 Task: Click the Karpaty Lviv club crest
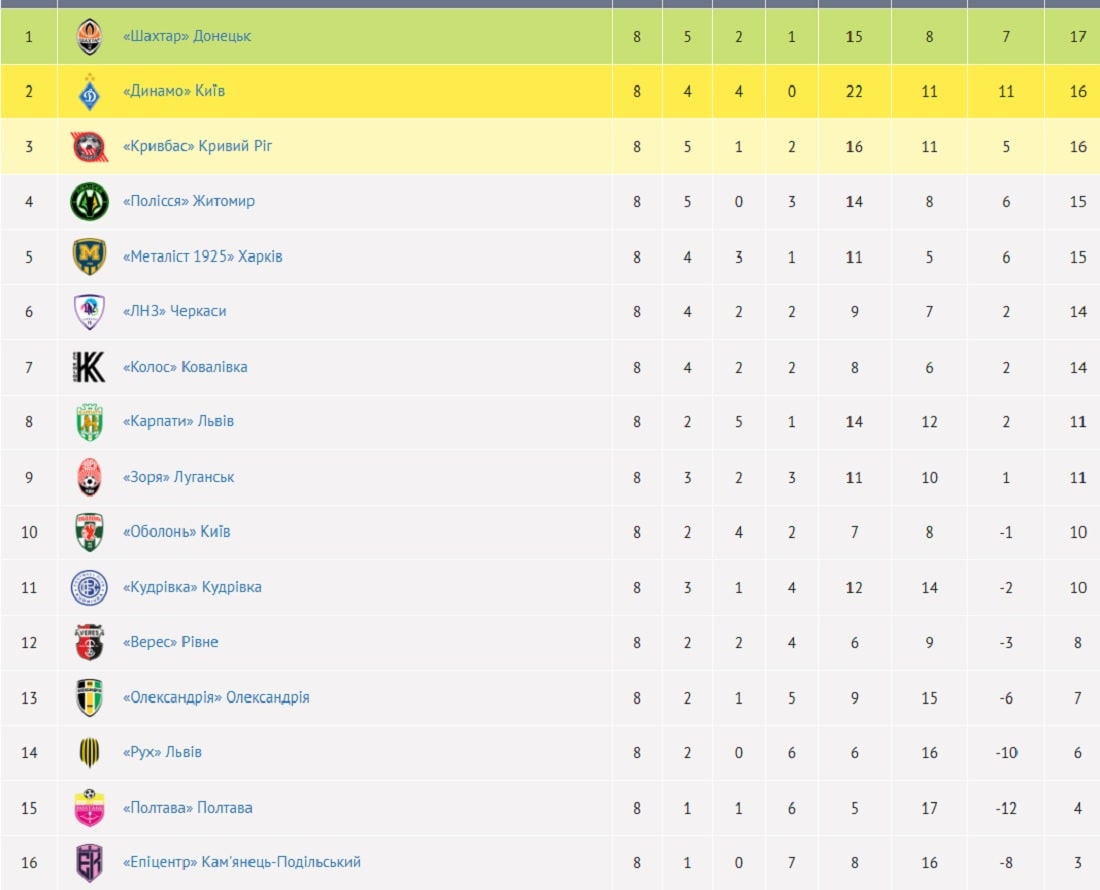pos(89,422)
